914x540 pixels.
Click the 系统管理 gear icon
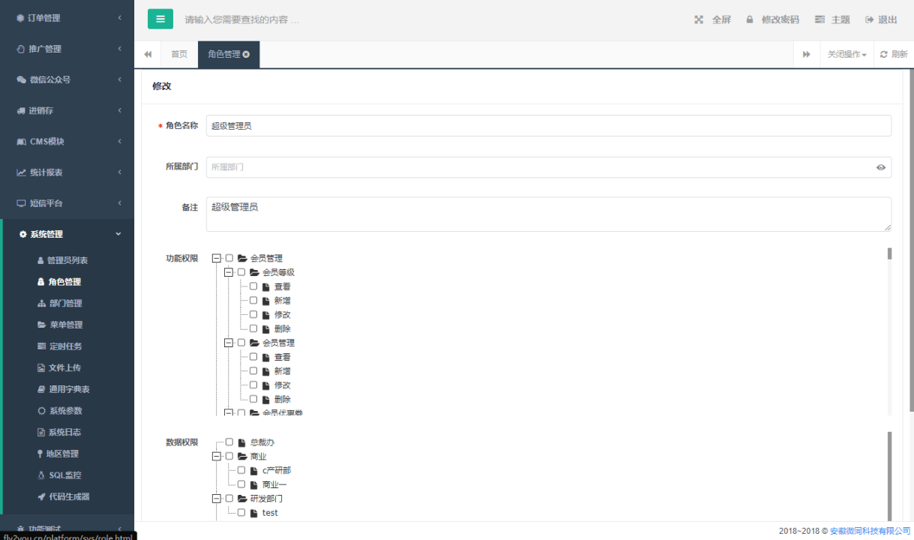(x=23, y=234)
